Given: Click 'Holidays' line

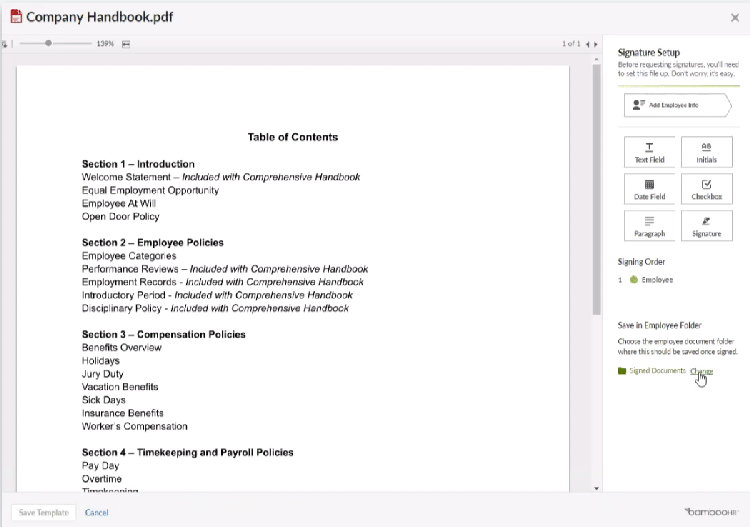Looking at the screenshot, I should [x=100, y=361].
